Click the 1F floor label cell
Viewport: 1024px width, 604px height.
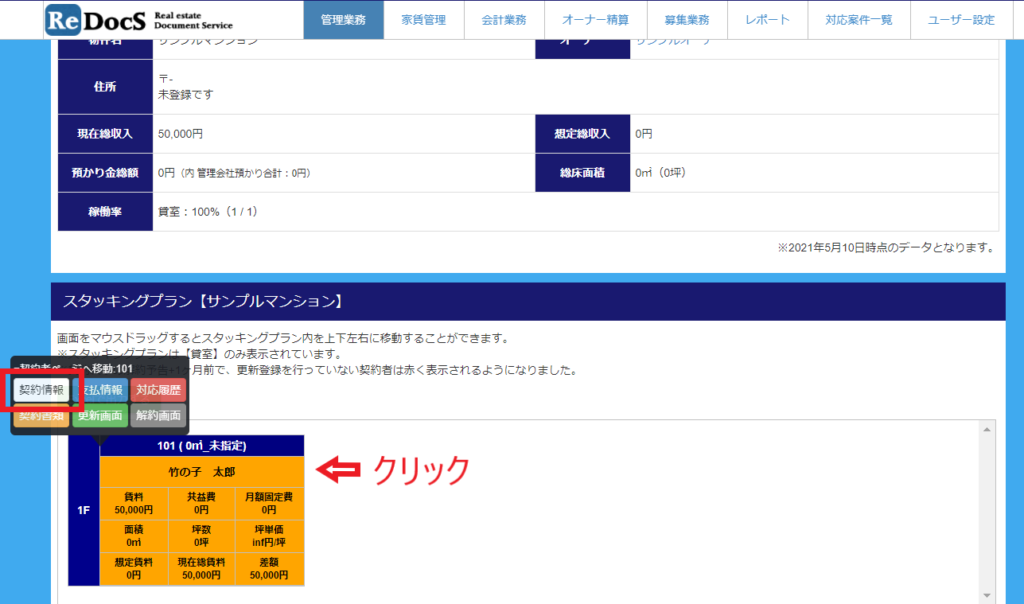pyautogui.click(x=84, y=510)
